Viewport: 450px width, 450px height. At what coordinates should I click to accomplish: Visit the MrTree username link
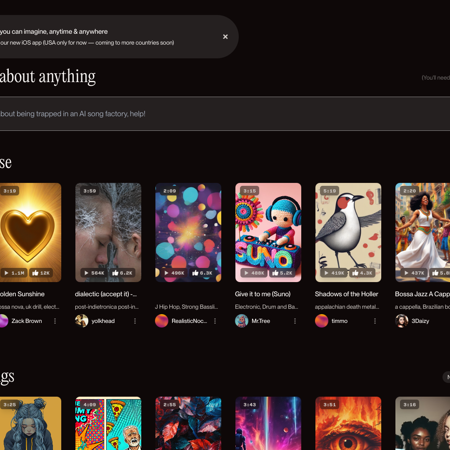[261, 321]
